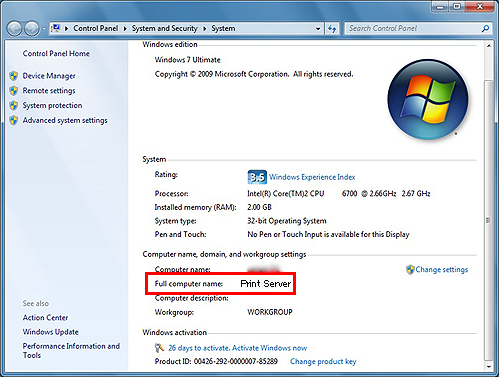This screenshot has width=500, height=377.
Task: Click the Back navigation arrow button
Action: point(15,29)
